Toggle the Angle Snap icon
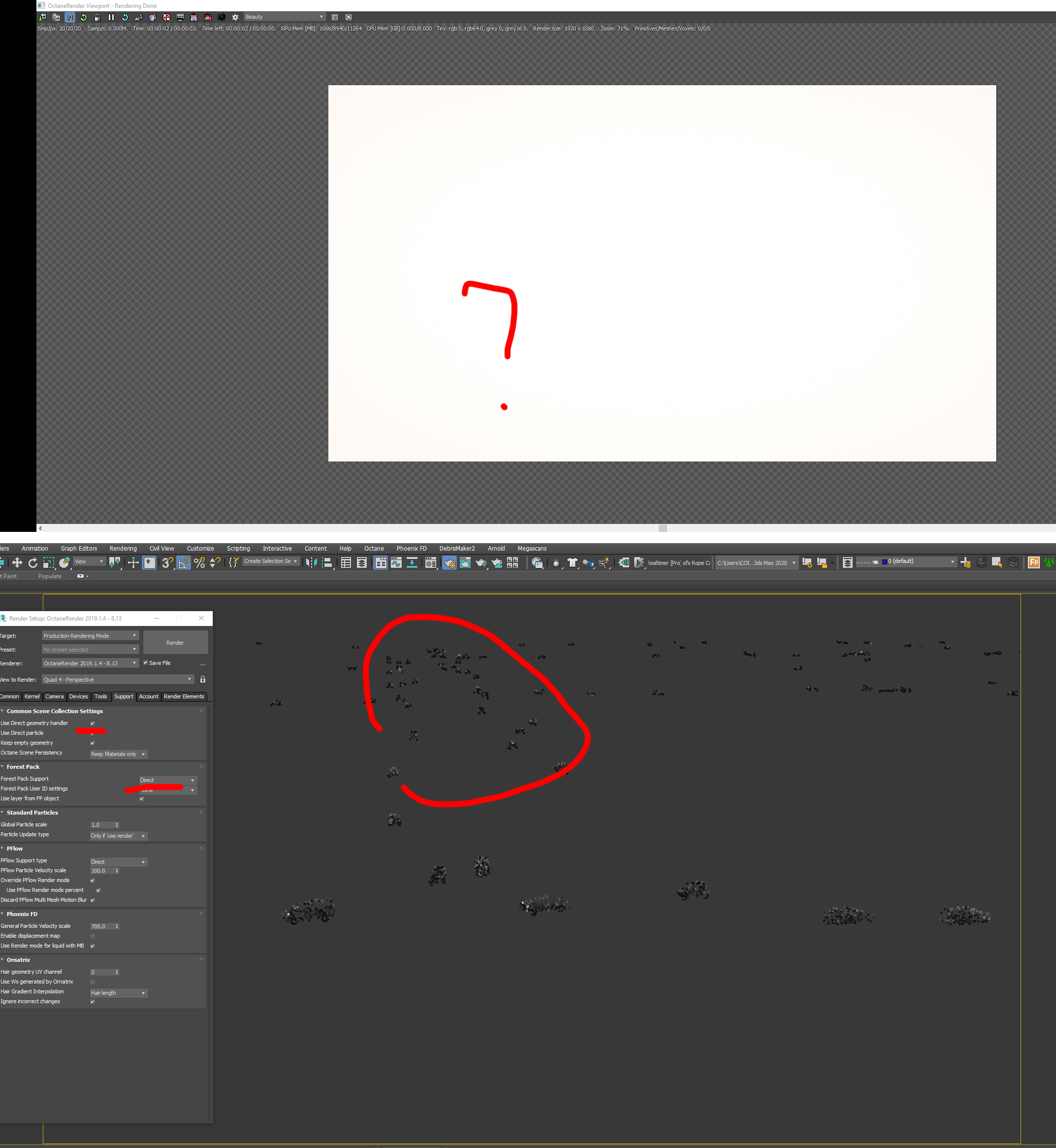 (x=184, y=562)
